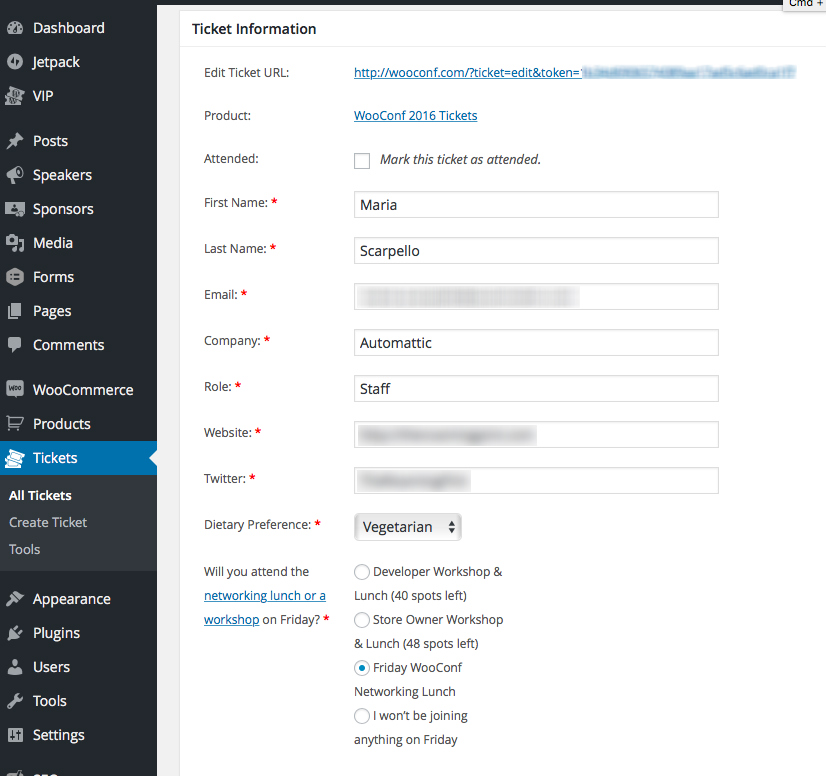Check Mark this ticket as attended
Viewport: 826px width, 776px height.
click(x=362, y=161)
